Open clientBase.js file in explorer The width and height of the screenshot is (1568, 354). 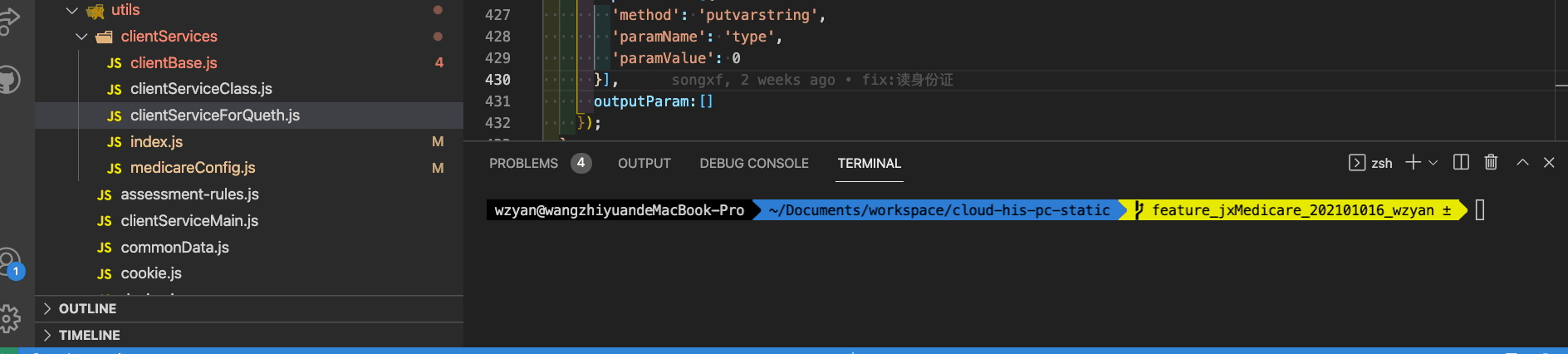(x=174, y=63)
